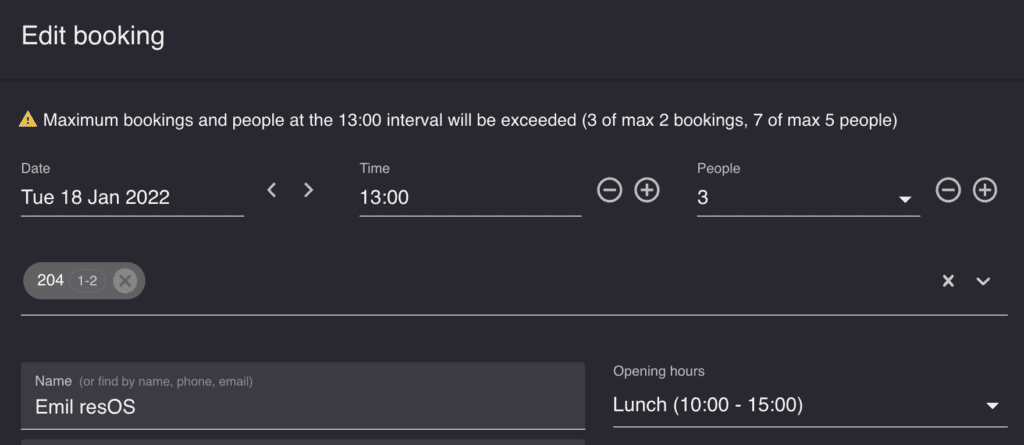Reduce people count with minus icon
Image resolution: width=1024 pixels, height=445 pixels.
tap(948, 190)
